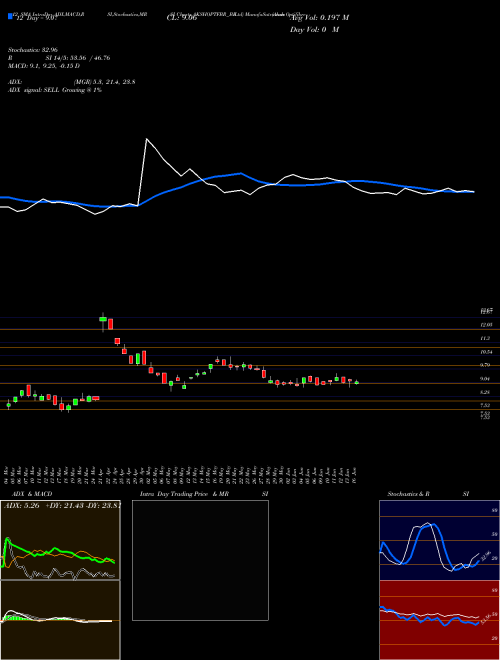This screenshot has height=660, width=500.
Task: Click the MACD: 9.1, 9.25, -0.15 D line
Action: tap(44, 66)
